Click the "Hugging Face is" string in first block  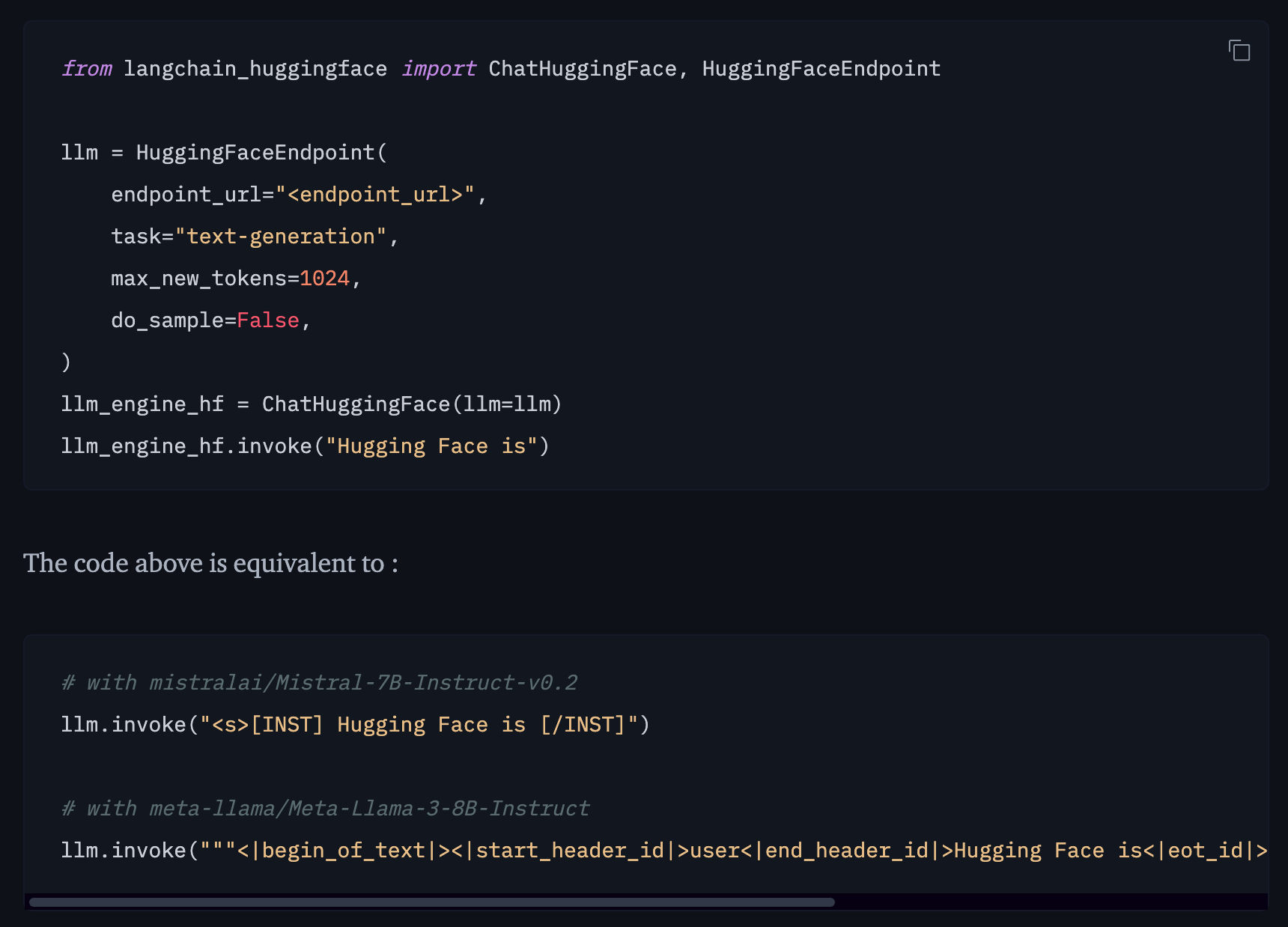431,446
